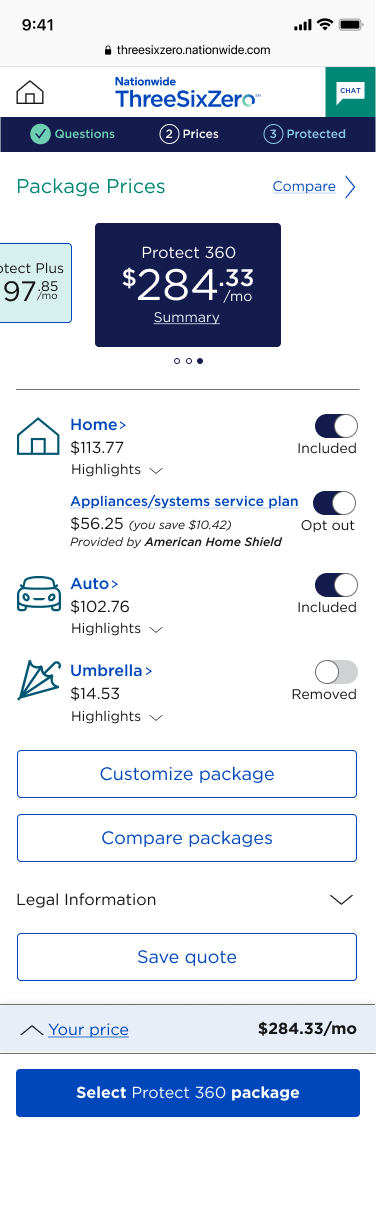
Task: Expand Highlights under Auto
Action: coord(117,629)
